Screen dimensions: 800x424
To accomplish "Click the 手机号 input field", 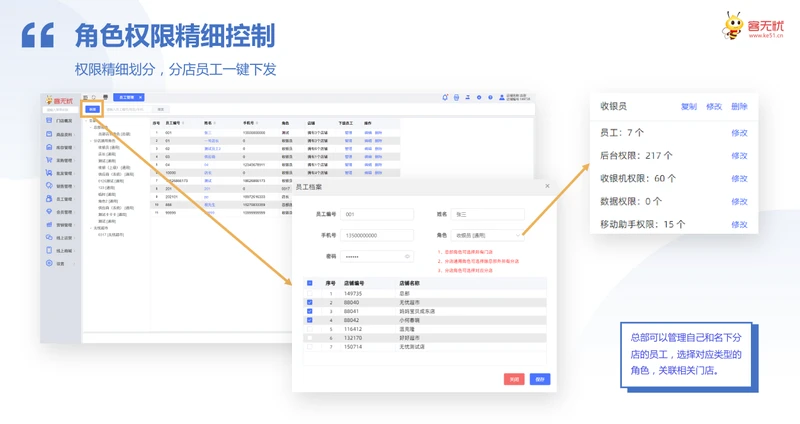I will click(376, 236).
